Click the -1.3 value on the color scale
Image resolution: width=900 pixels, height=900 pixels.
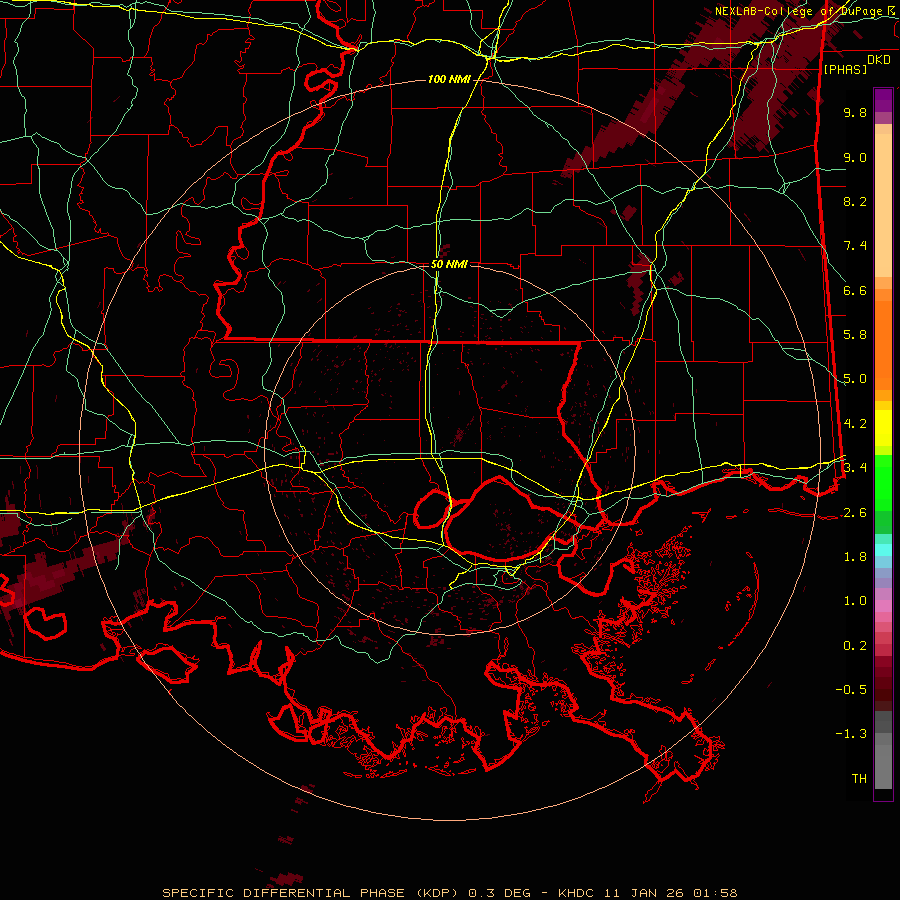tap(851, 734)
